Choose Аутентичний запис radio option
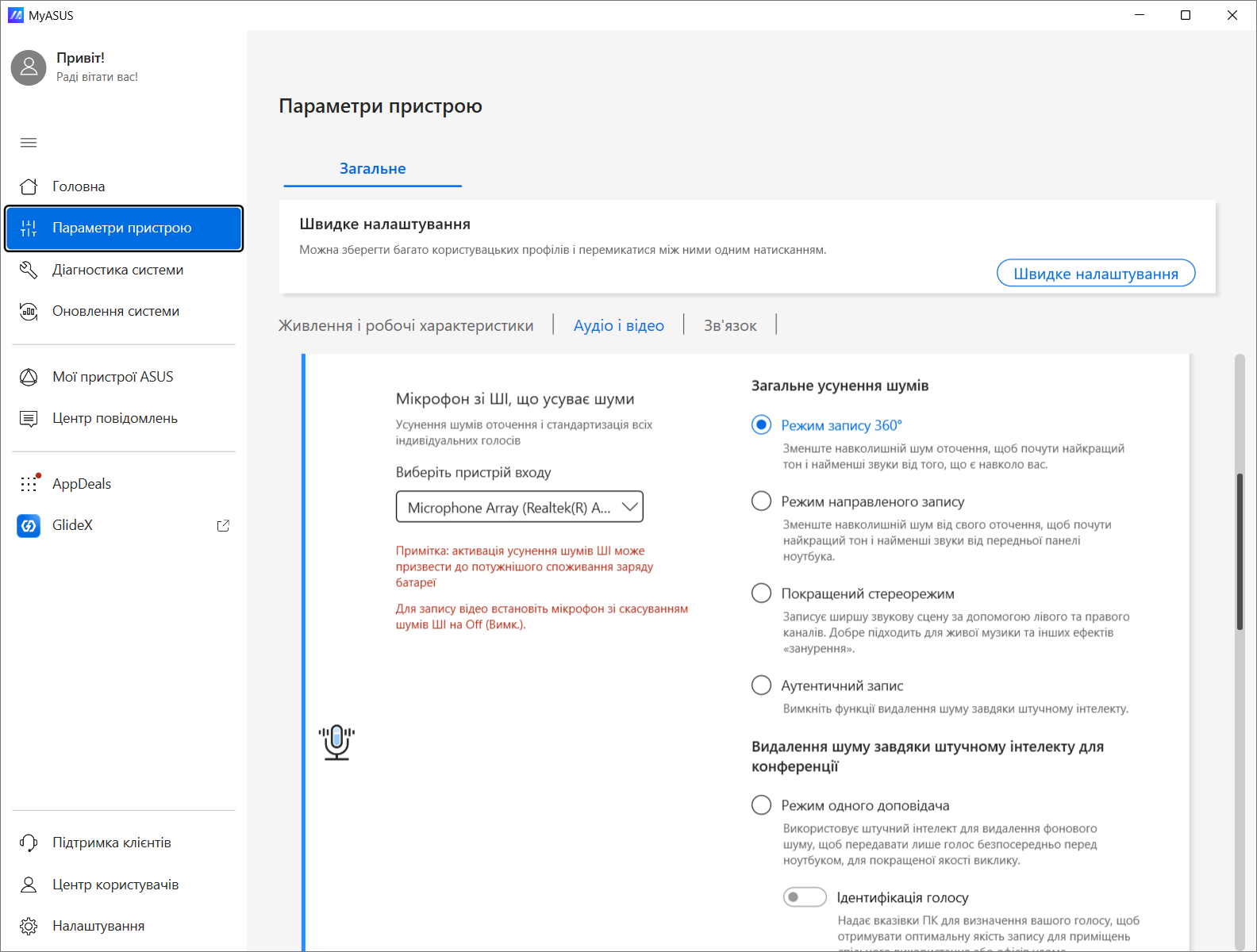1257x952 pixels. click(761, 685)
